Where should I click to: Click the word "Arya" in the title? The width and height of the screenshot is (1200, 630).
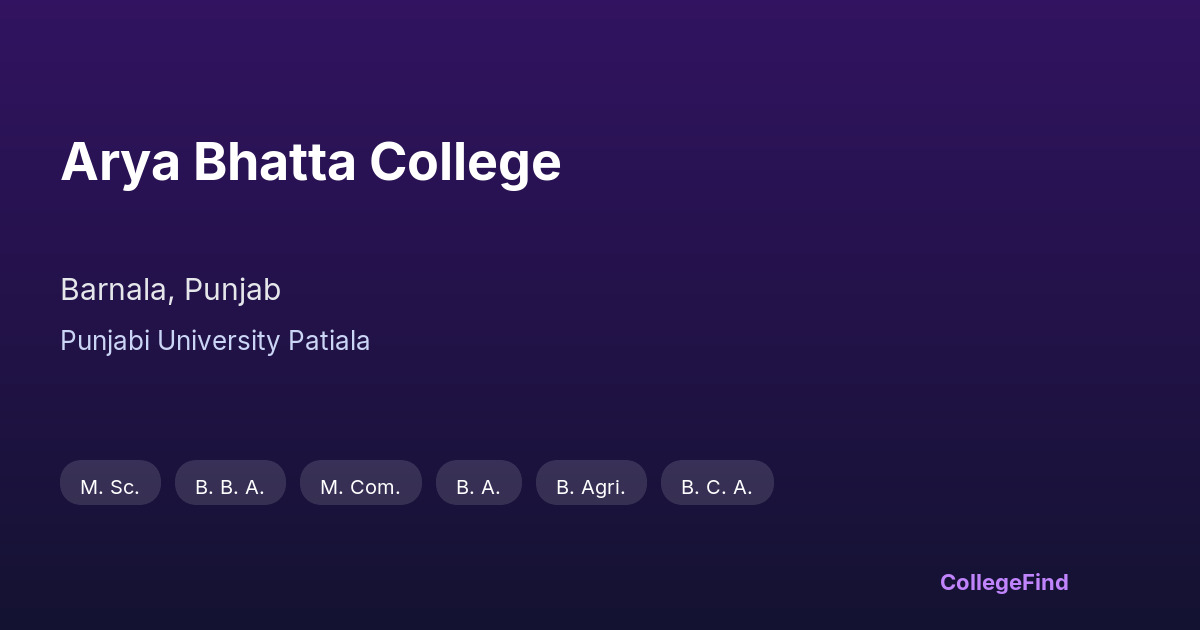[x=120, y=162]
